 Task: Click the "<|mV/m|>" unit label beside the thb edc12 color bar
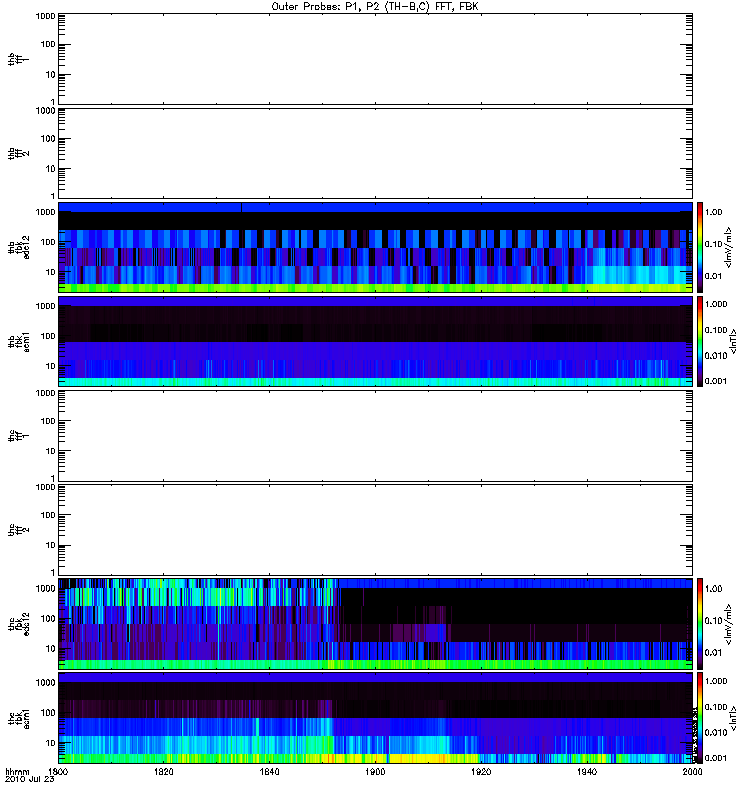pyautogui.click(x=729, y=247)
